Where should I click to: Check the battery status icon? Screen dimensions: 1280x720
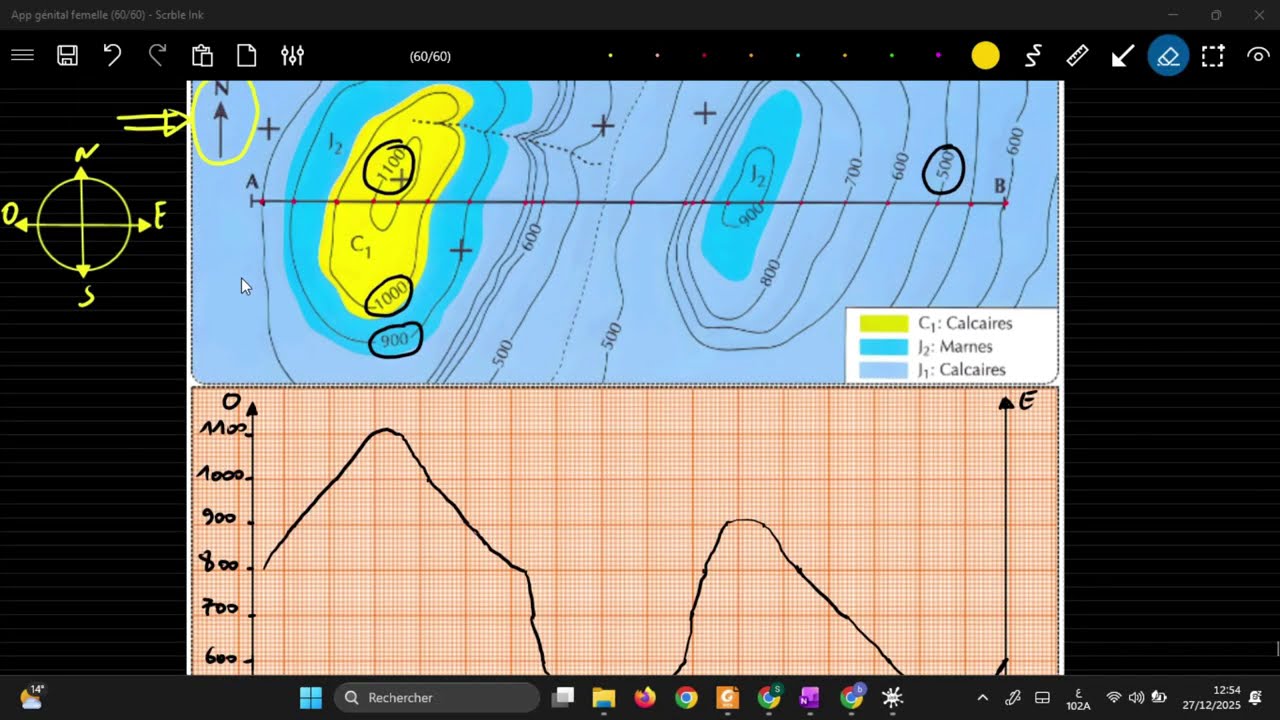[x=1159, y=697]
